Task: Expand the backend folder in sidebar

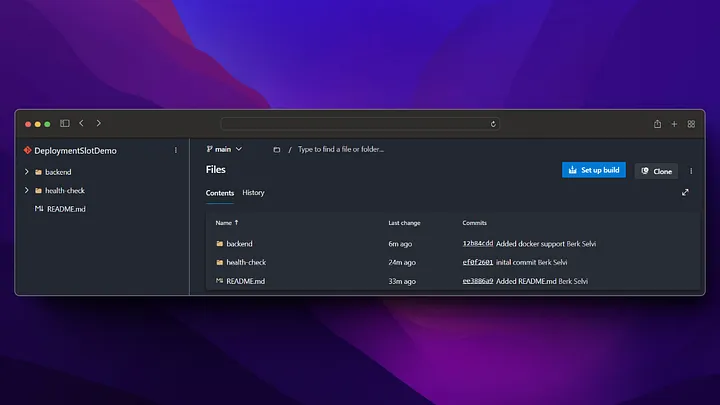Action: coord(27,172)
